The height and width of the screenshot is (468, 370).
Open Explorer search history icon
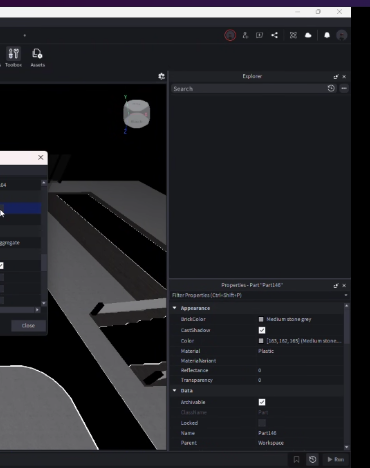tap(331, 88)
